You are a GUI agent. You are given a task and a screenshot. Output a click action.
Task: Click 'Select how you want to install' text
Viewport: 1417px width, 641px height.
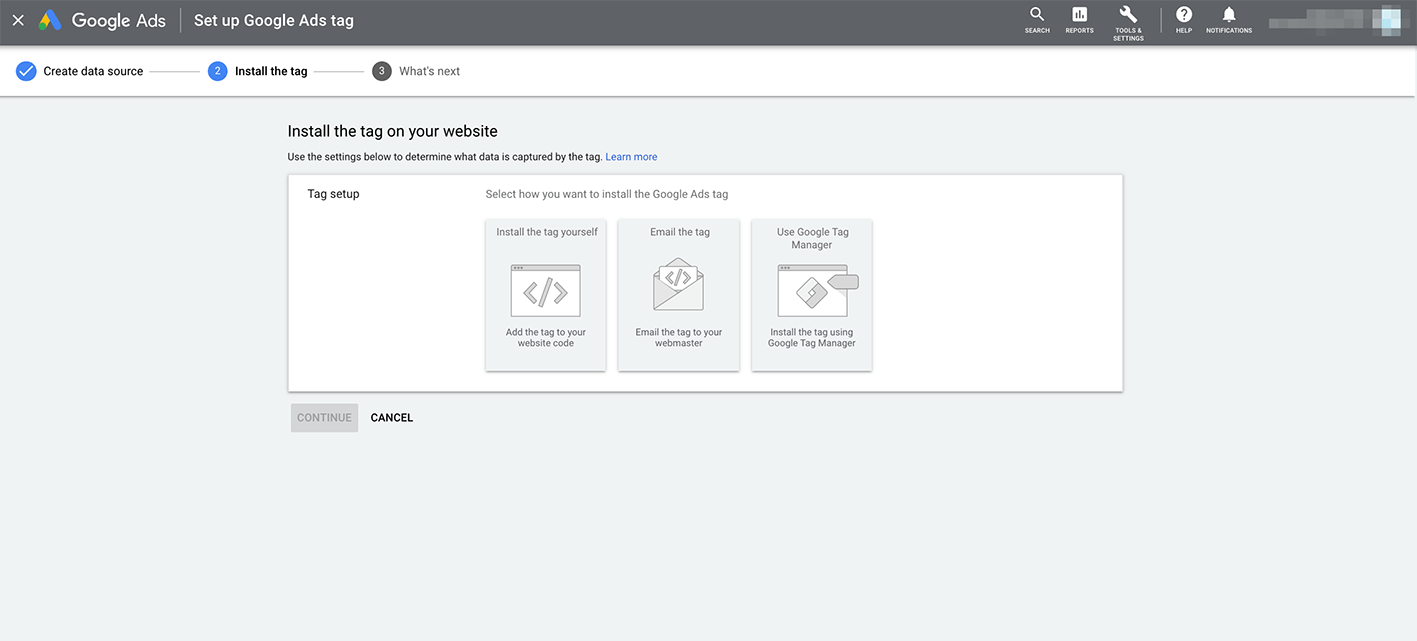tap(607, 194)
